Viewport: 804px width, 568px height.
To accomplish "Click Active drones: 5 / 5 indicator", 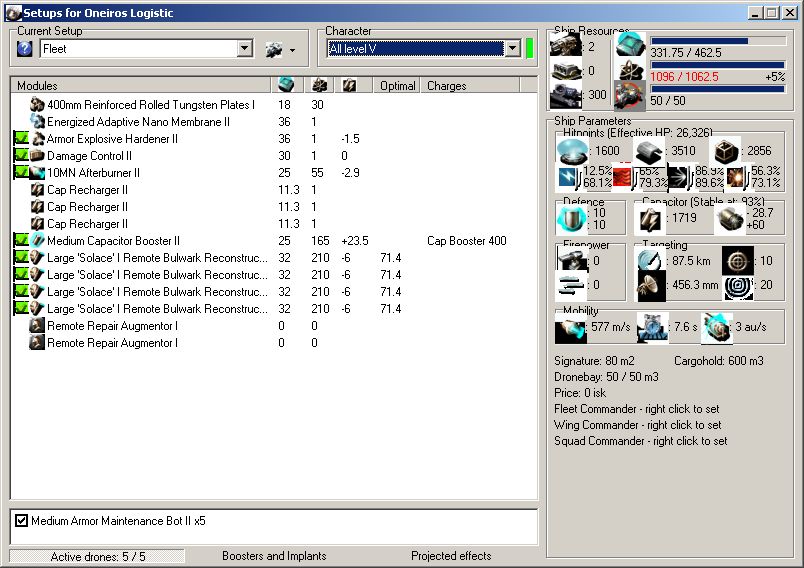I will 97,556.
